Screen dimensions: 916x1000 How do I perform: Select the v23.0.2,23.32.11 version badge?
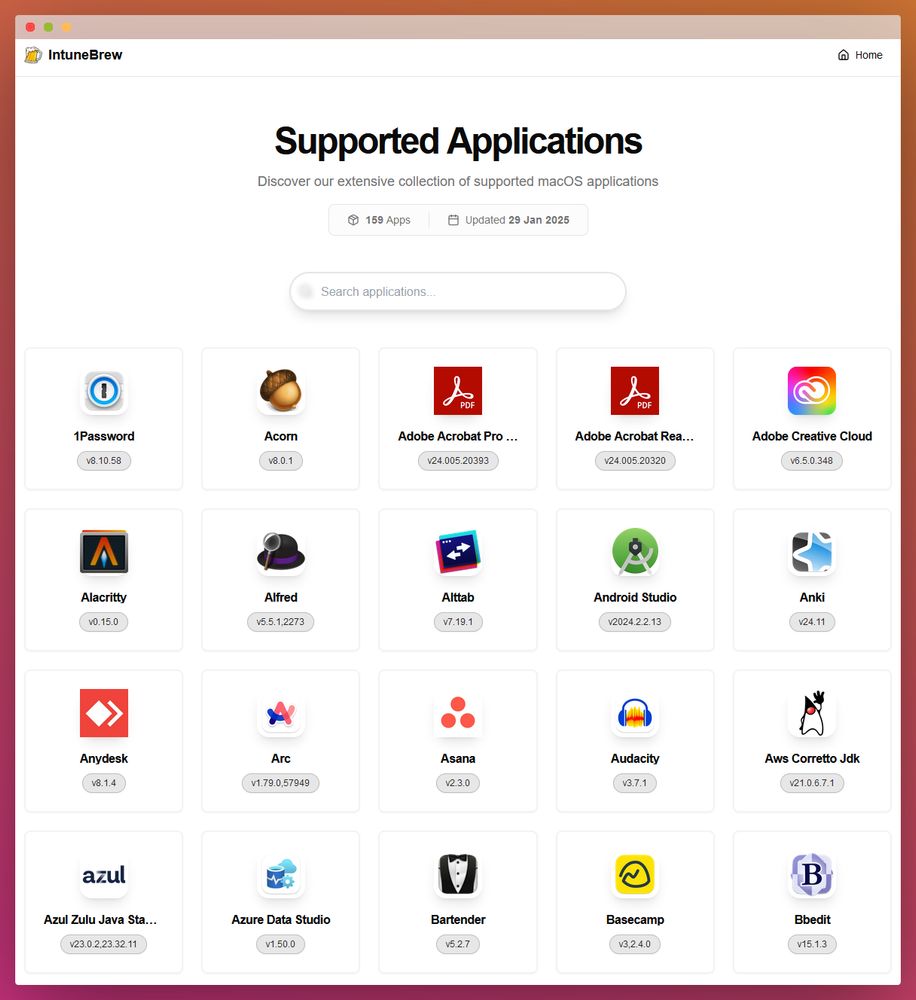(104, 944)
